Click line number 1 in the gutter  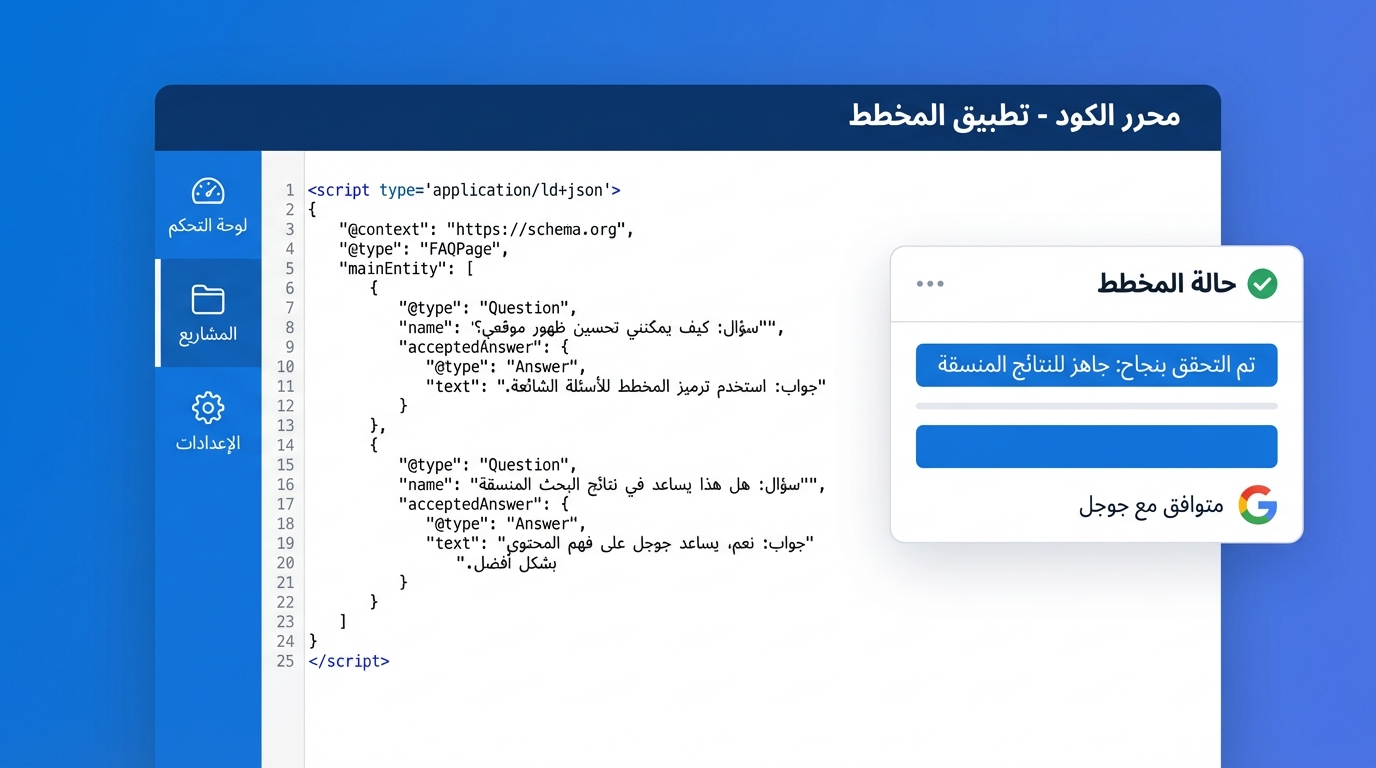pos(289,190)
